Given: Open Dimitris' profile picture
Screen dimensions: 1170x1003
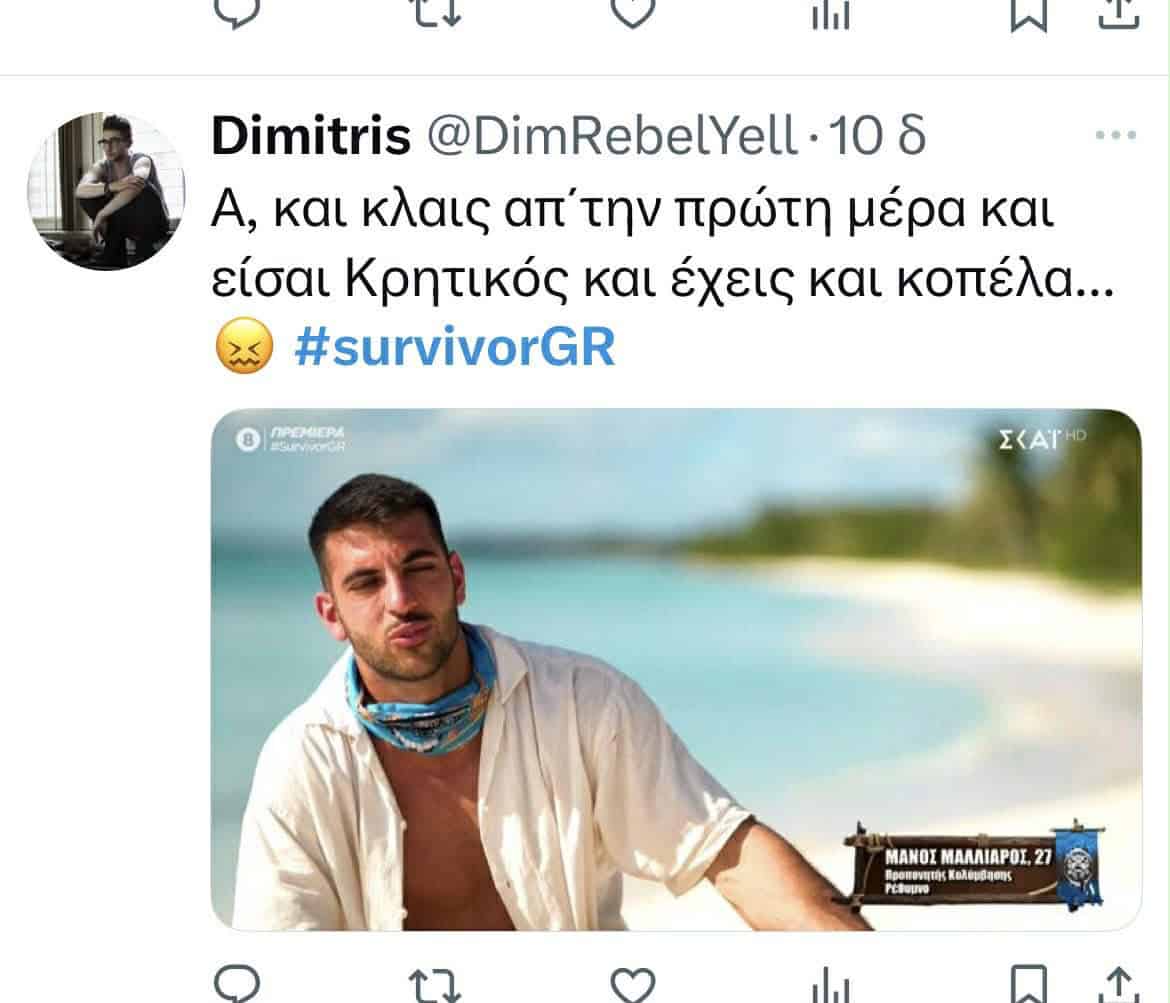Looking at the screenshot, I should 105,190.
